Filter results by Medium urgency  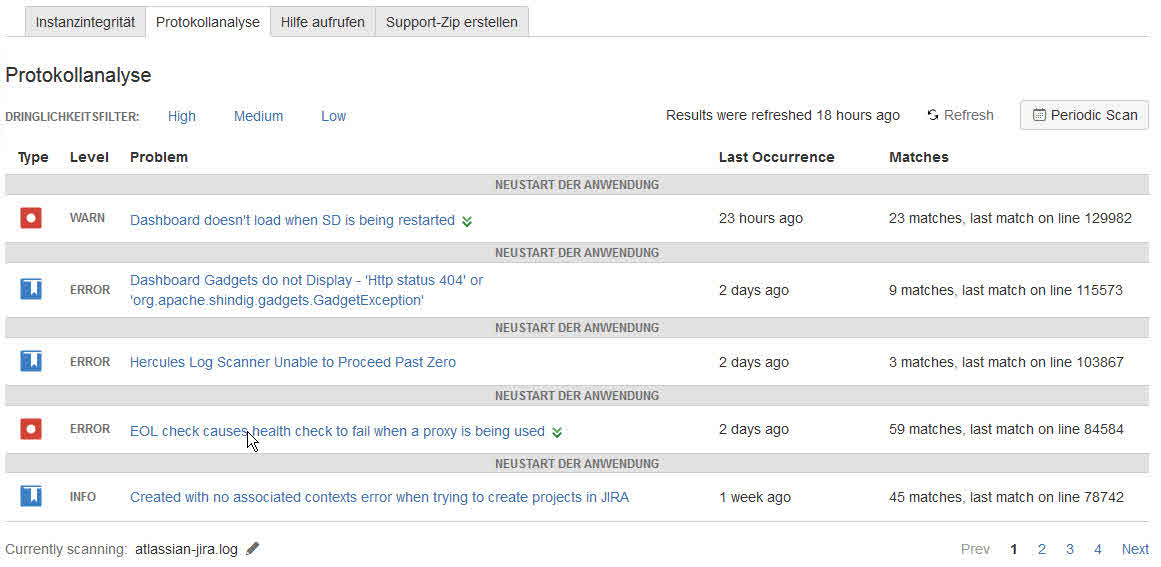(258, 116)
